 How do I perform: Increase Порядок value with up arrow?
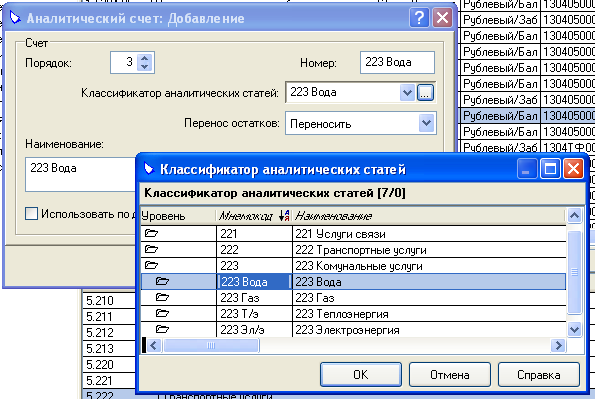click(144, 58)
